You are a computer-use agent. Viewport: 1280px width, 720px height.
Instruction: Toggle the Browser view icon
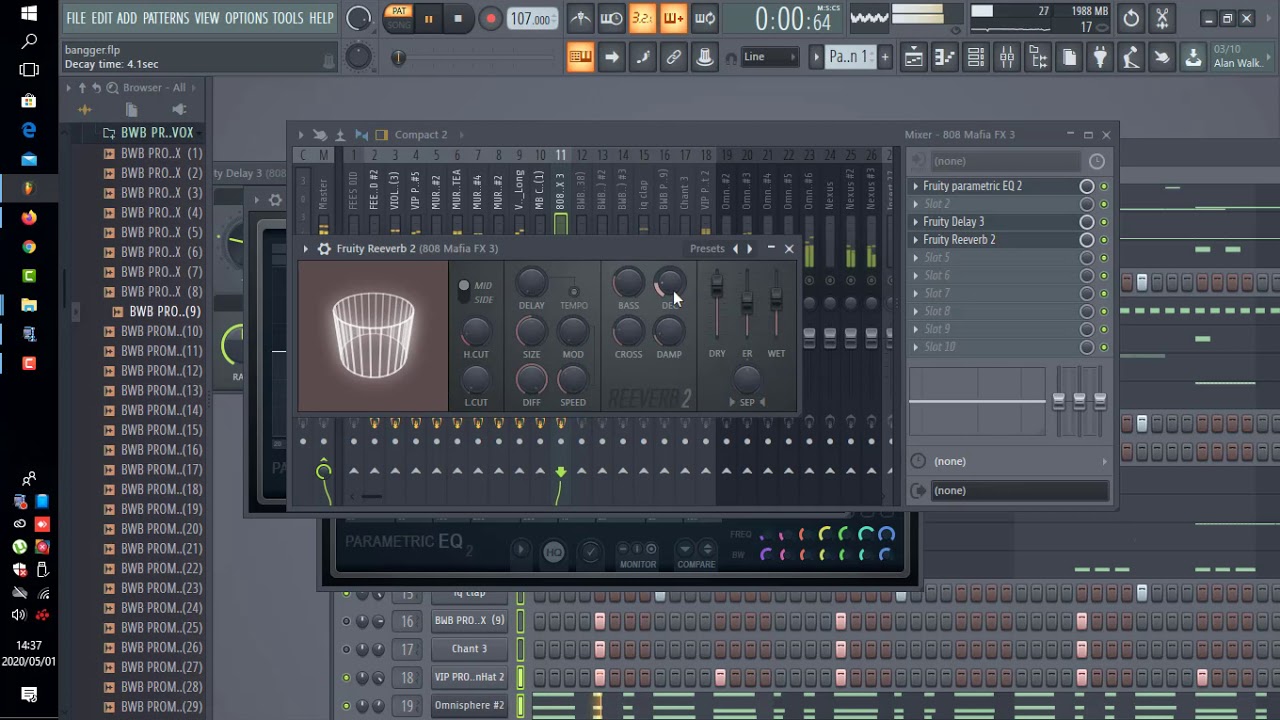[x=1038, y=58]
